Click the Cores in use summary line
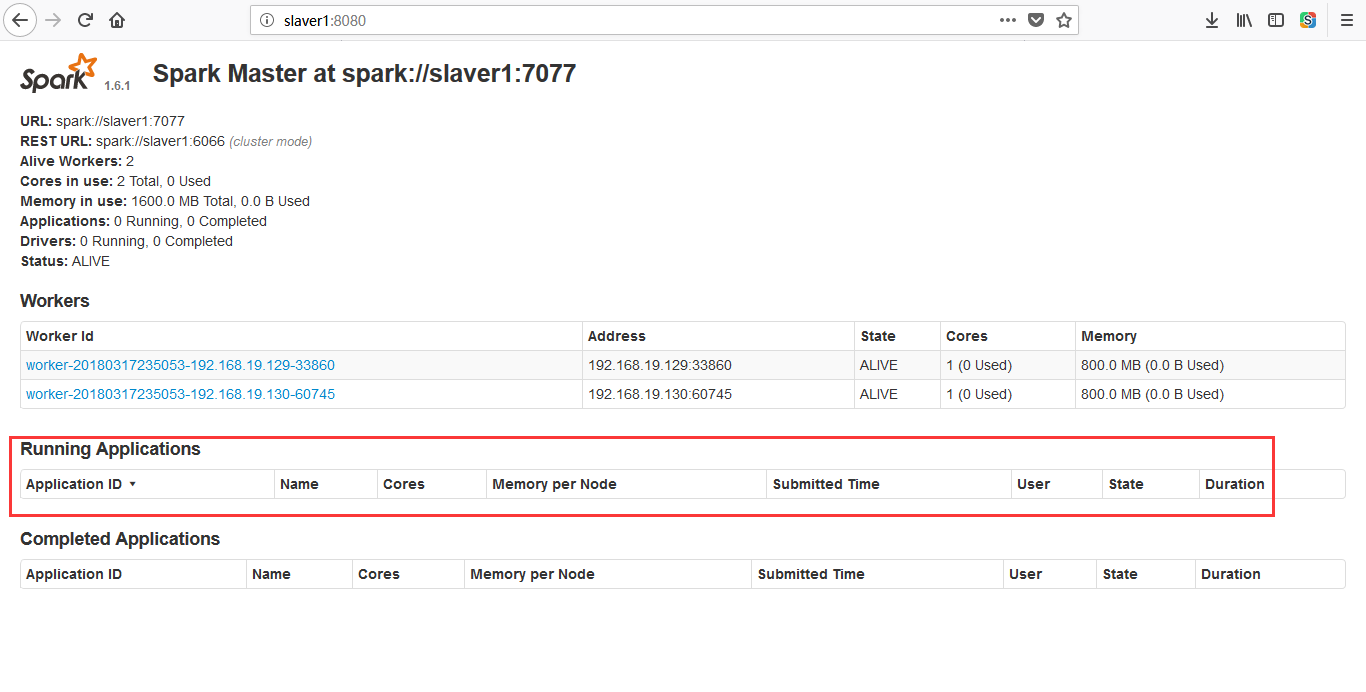Viewport: 1366px width, 692px height. (x=115, y=181)
